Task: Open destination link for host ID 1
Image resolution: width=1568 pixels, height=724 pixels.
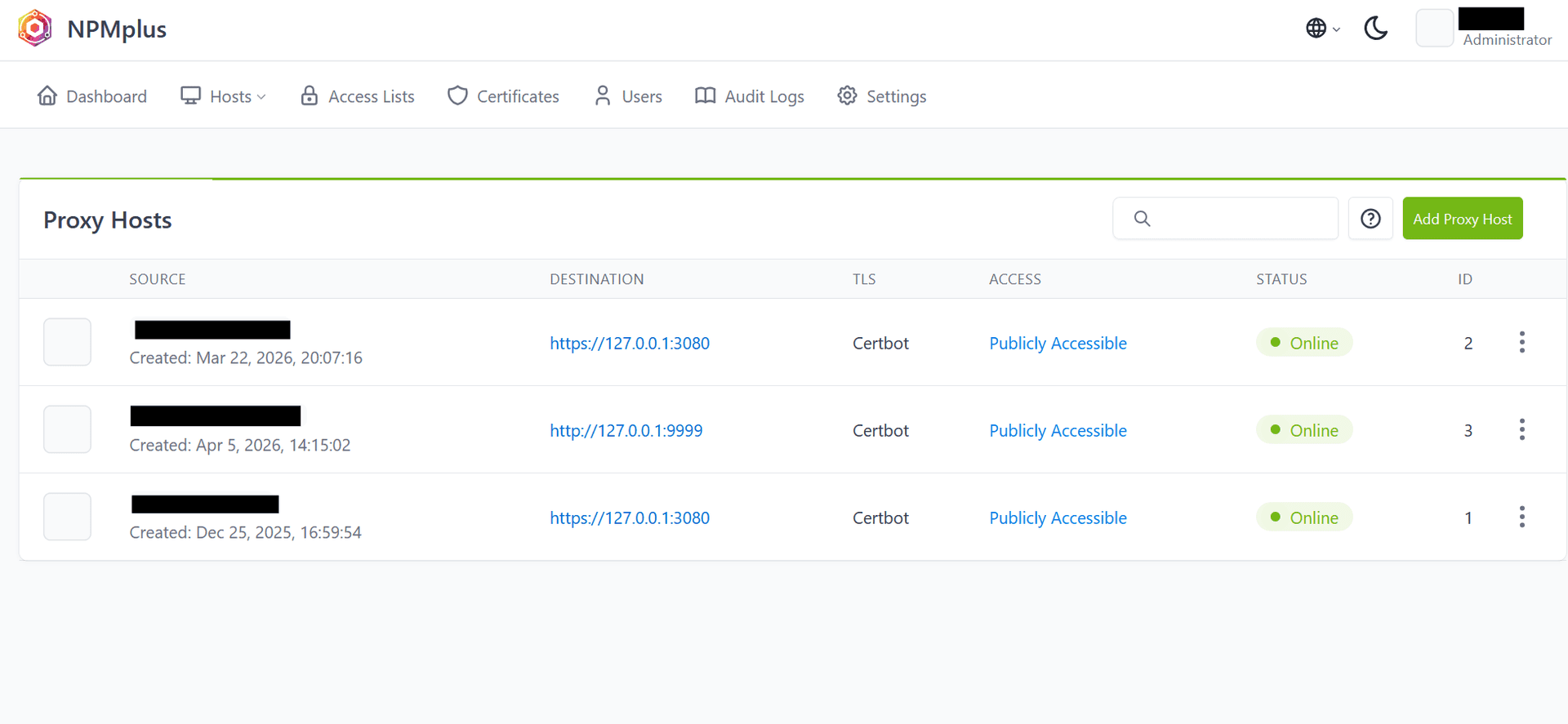Action: (630, 517)
